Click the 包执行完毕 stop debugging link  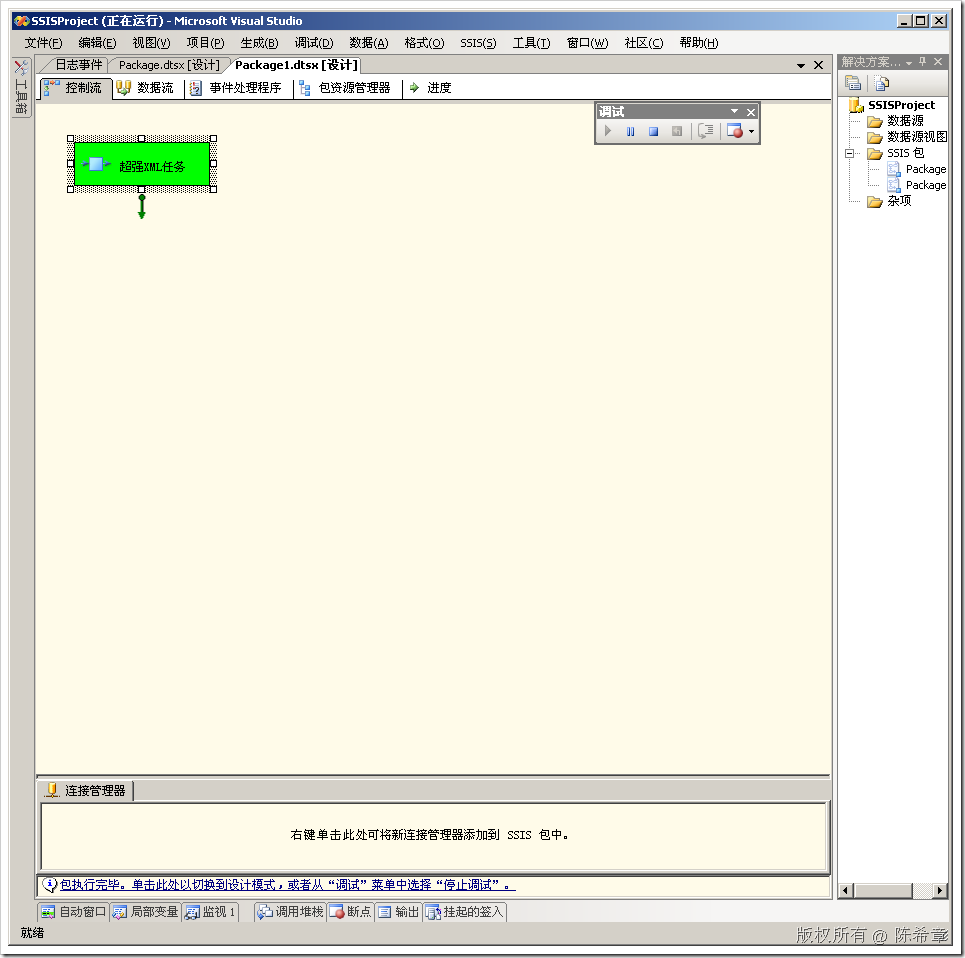pos(287,885)
